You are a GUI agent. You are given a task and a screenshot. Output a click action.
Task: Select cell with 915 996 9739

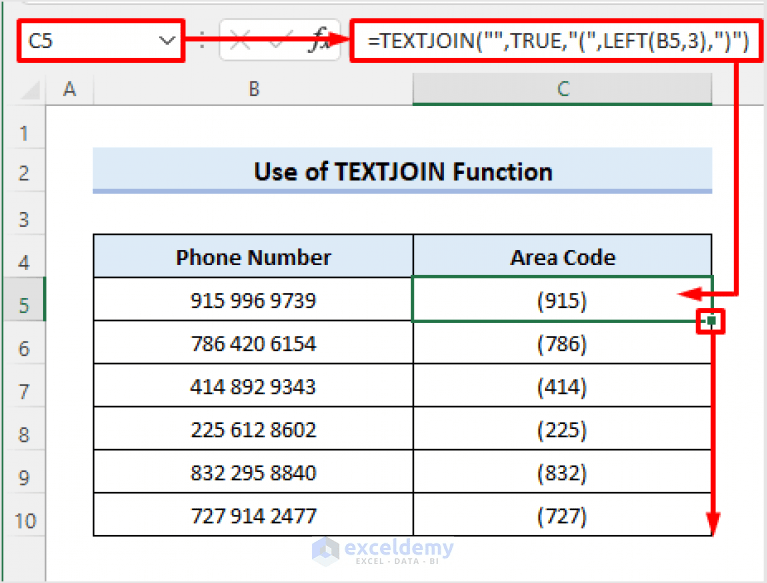coord(253,300)
